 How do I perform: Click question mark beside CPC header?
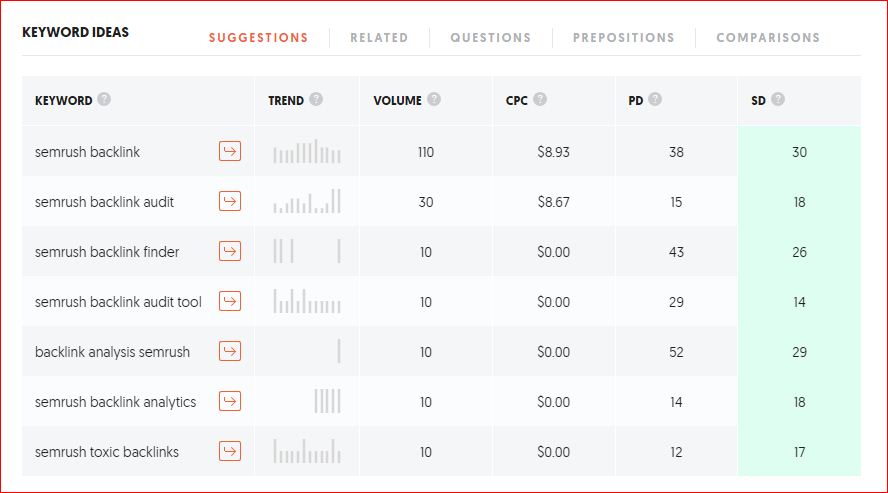coord(540,99)
